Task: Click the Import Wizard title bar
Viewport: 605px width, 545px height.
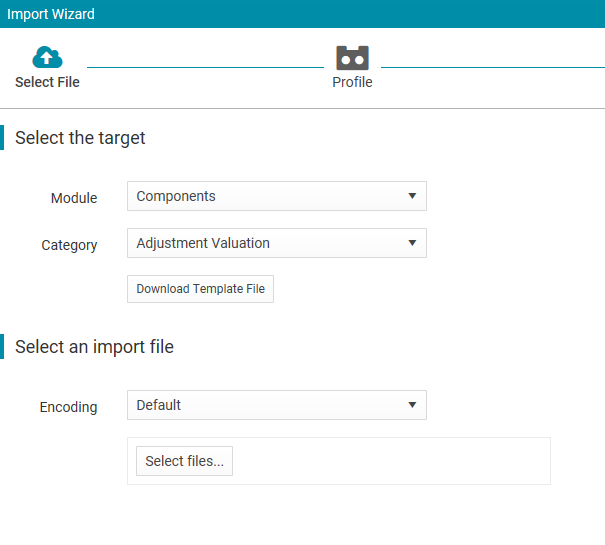Action: [302, 14]
